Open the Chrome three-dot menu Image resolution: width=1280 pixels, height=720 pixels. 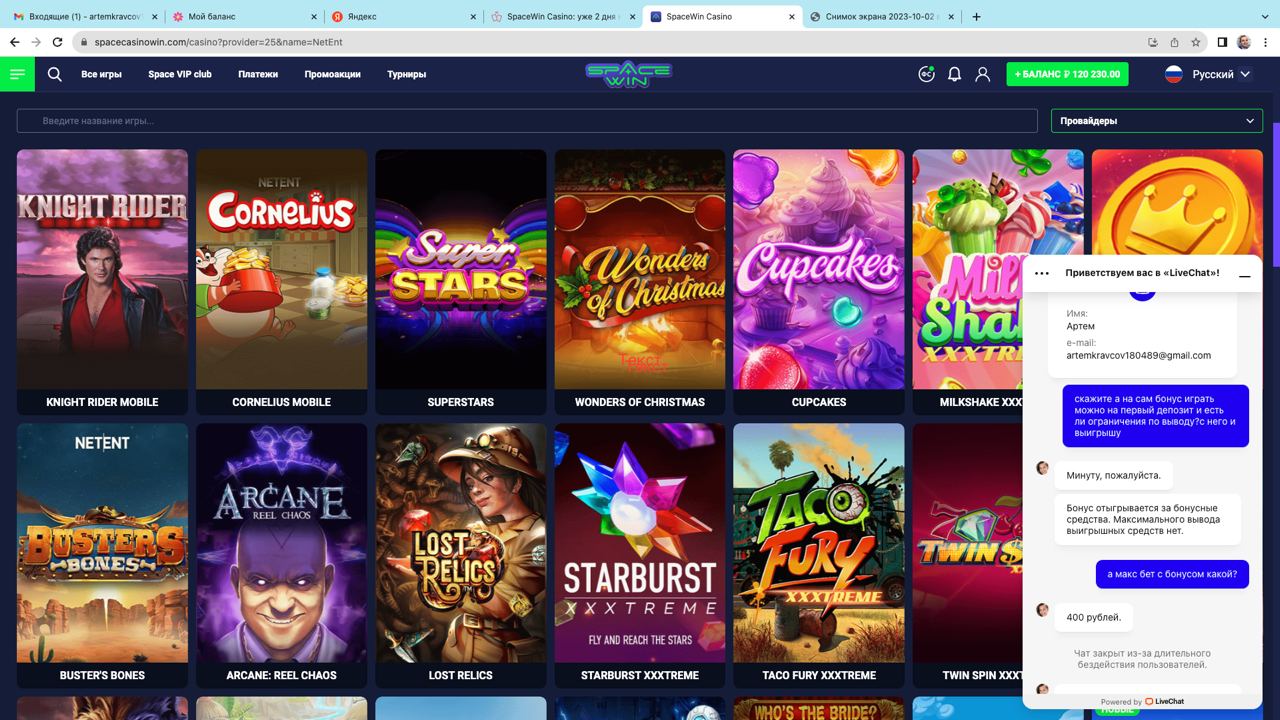coord(1265,42)
